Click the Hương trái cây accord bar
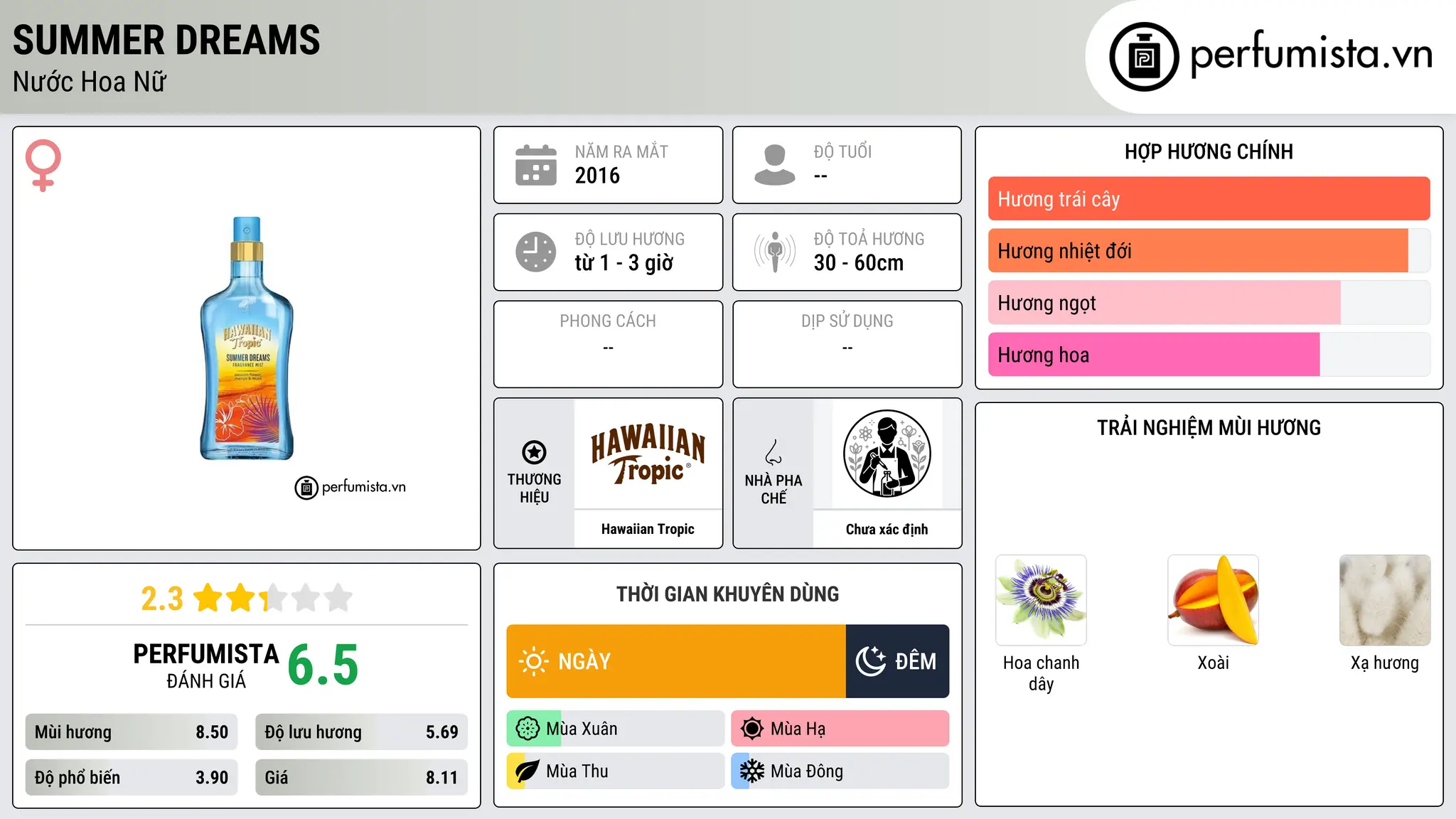 click(x=1209, y=199)
